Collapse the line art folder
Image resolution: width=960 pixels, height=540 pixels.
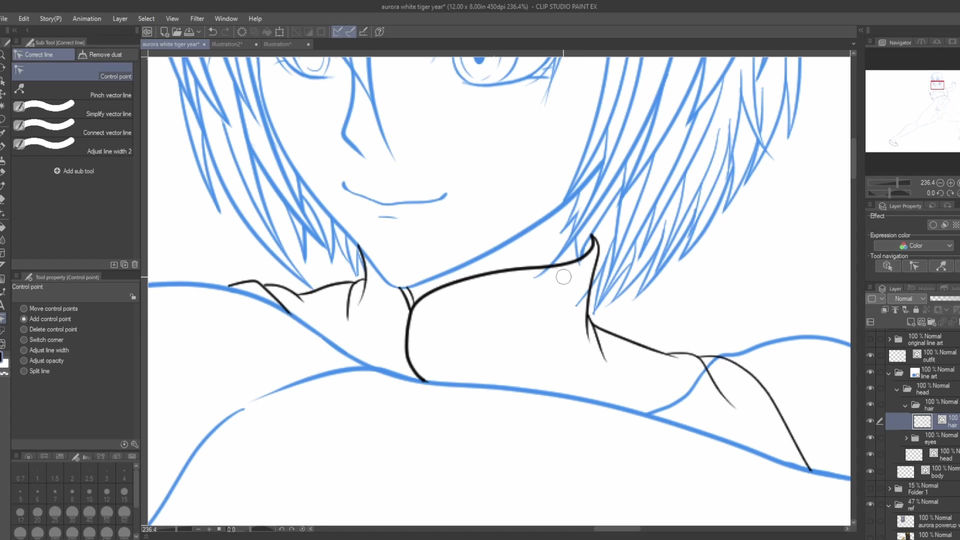[x=890, y=372]
